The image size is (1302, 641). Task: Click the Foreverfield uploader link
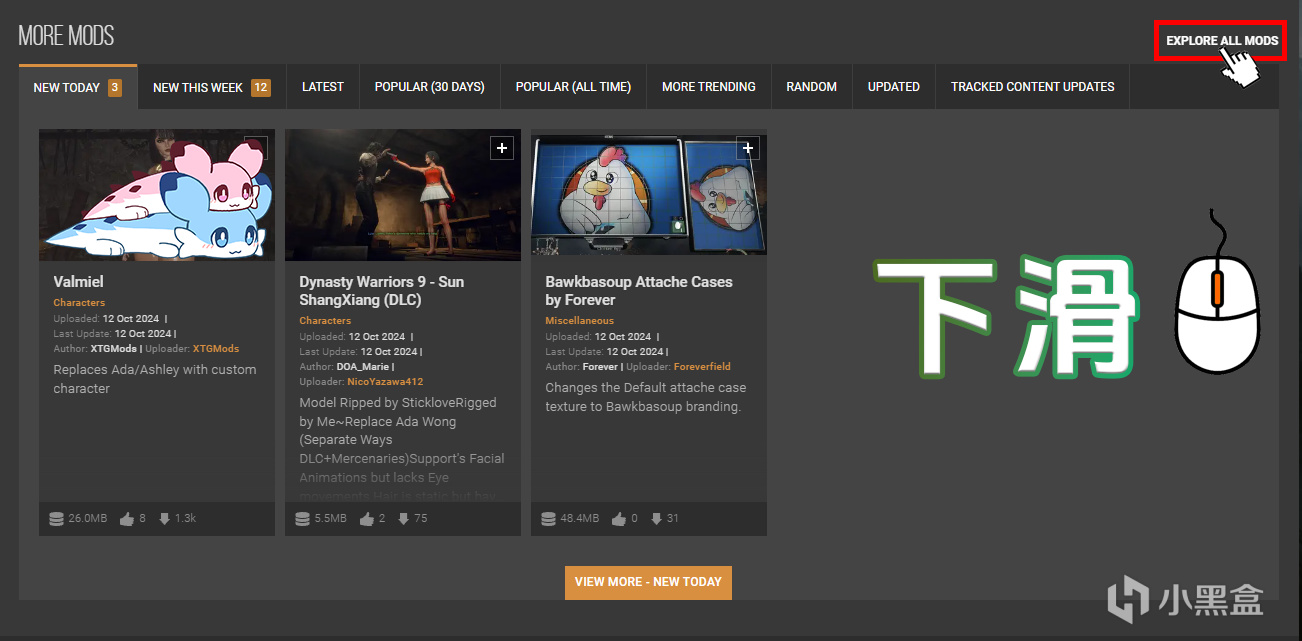702,367
